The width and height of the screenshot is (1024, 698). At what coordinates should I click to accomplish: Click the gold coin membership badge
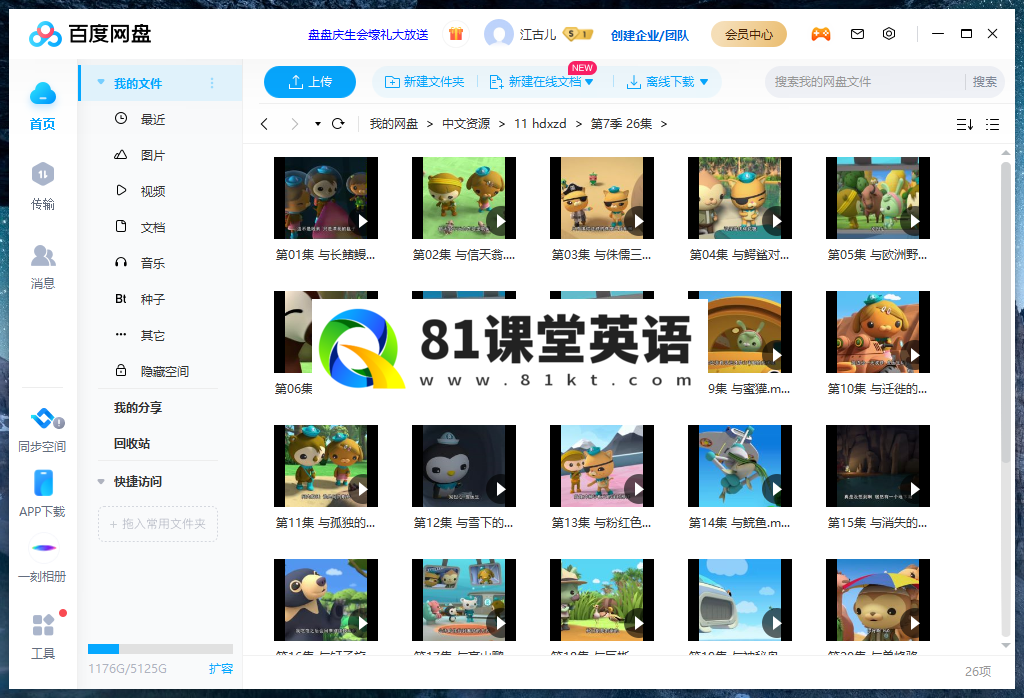[578, 34]
